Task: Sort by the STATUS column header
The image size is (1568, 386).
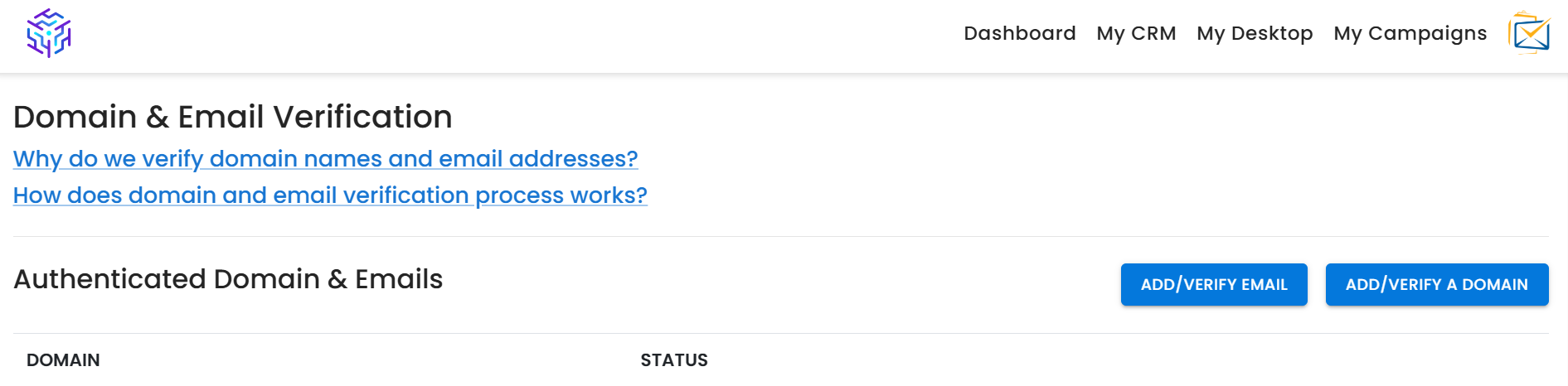Action: pos(674,360)
